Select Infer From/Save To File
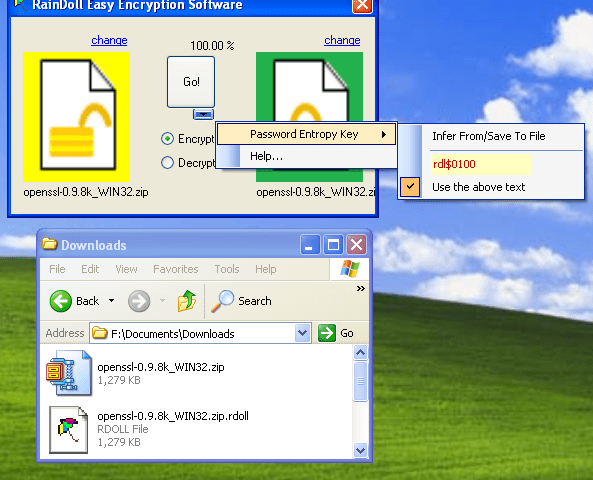 [x=489, y=136]
